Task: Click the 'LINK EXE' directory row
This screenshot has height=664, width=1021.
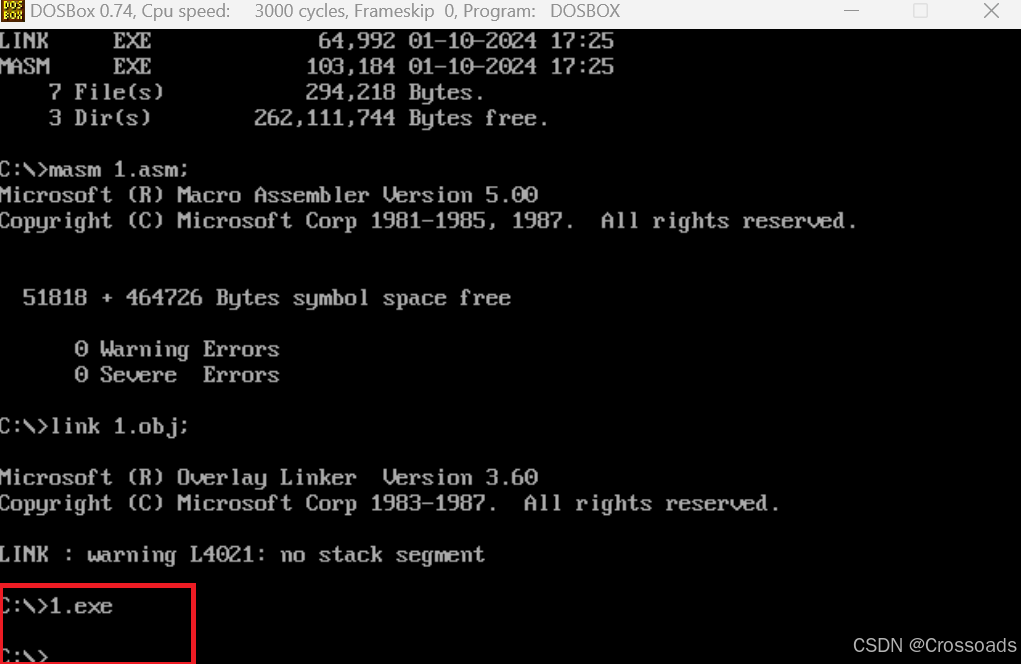Action: [x=307, y=41]
